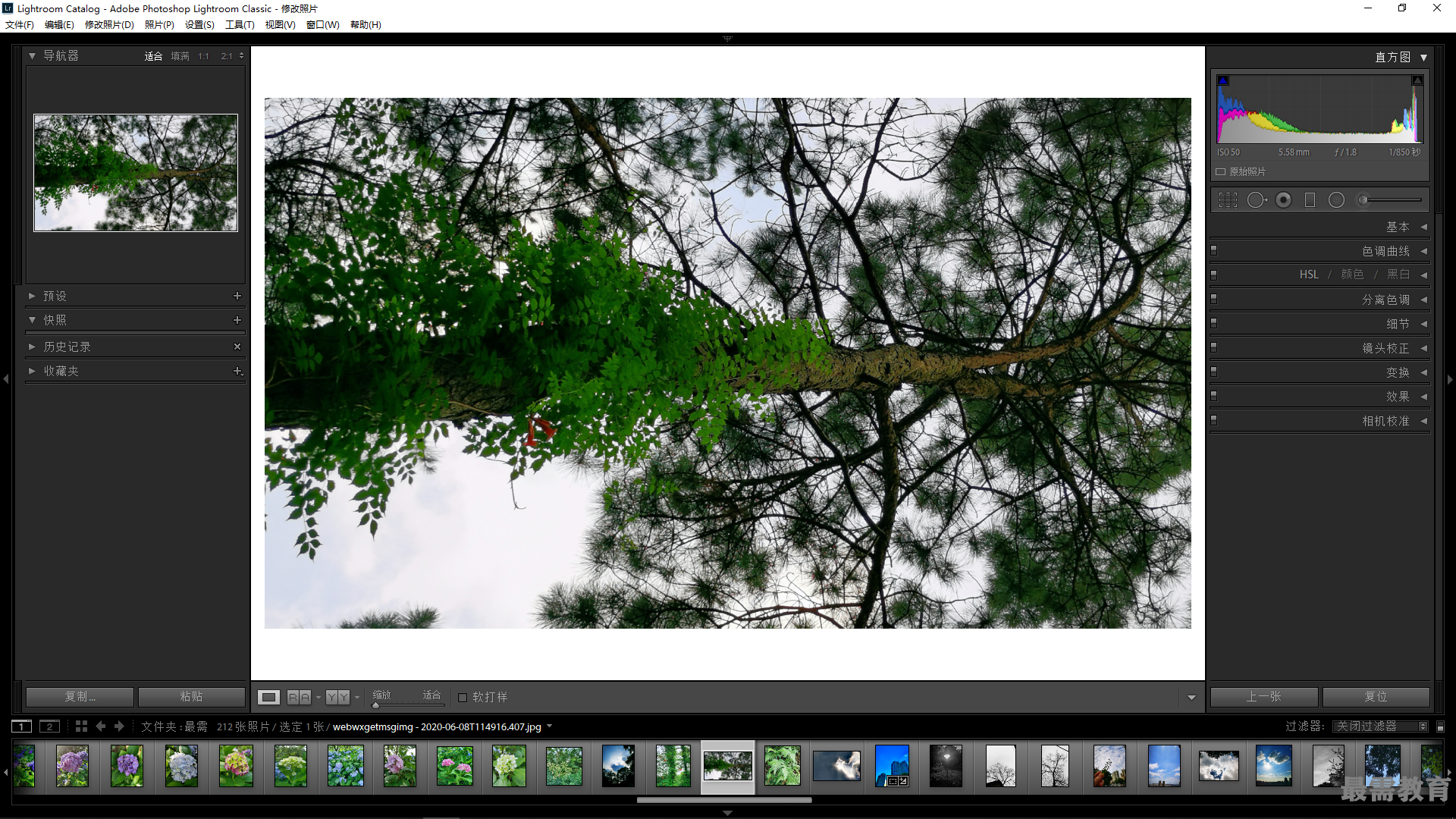The image size is (1456, 819).
Task: Toggle Tone Curve (色调曲线) panel switch
Action: tap(1214, 250)
